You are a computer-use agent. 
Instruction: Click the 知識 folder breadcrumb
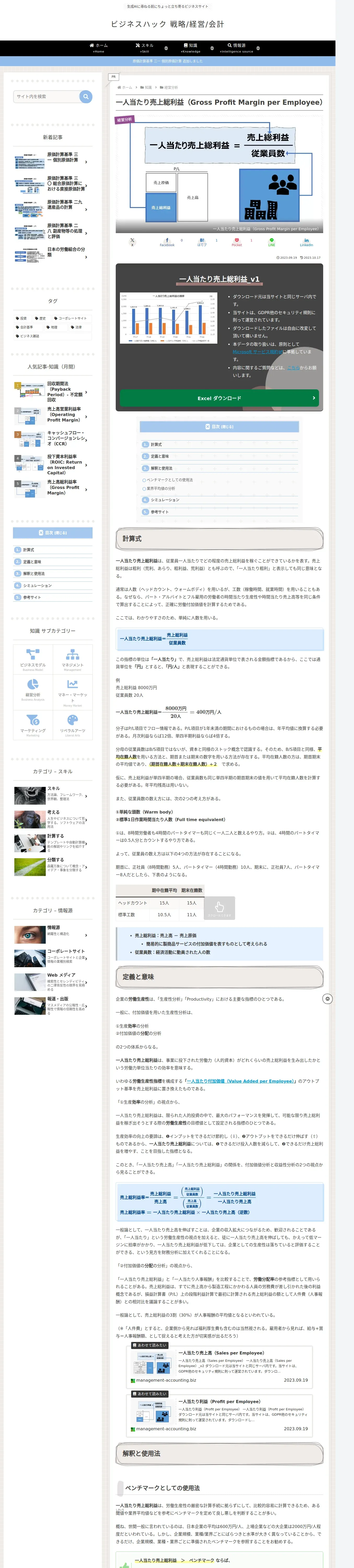click(x=146, y=88)
